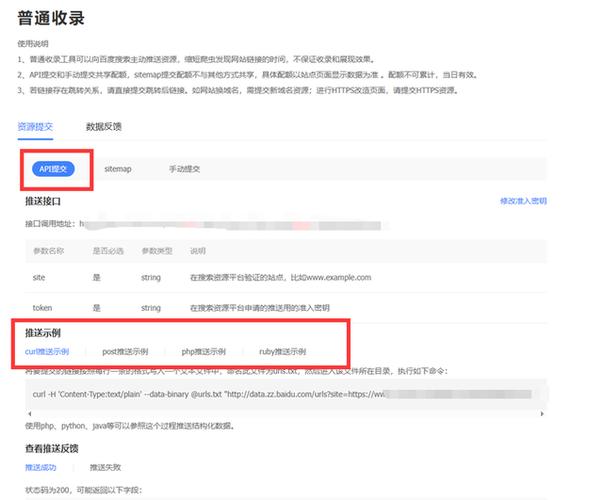Click site description mentioning www.example.com
Viewport: 603px width, 500px height.
click(281, 277)
